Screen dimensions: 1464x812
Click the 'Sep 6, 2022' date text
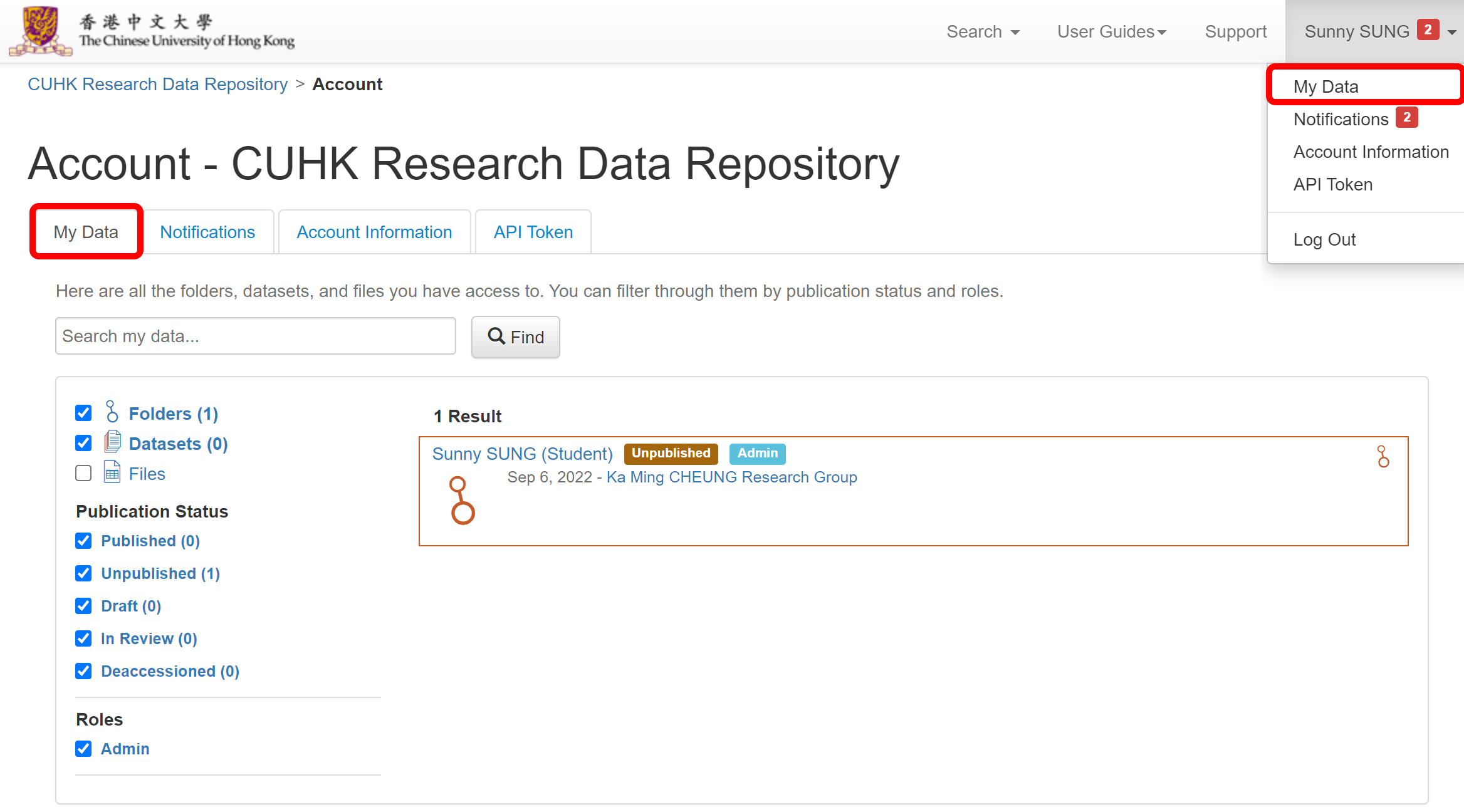550,477
